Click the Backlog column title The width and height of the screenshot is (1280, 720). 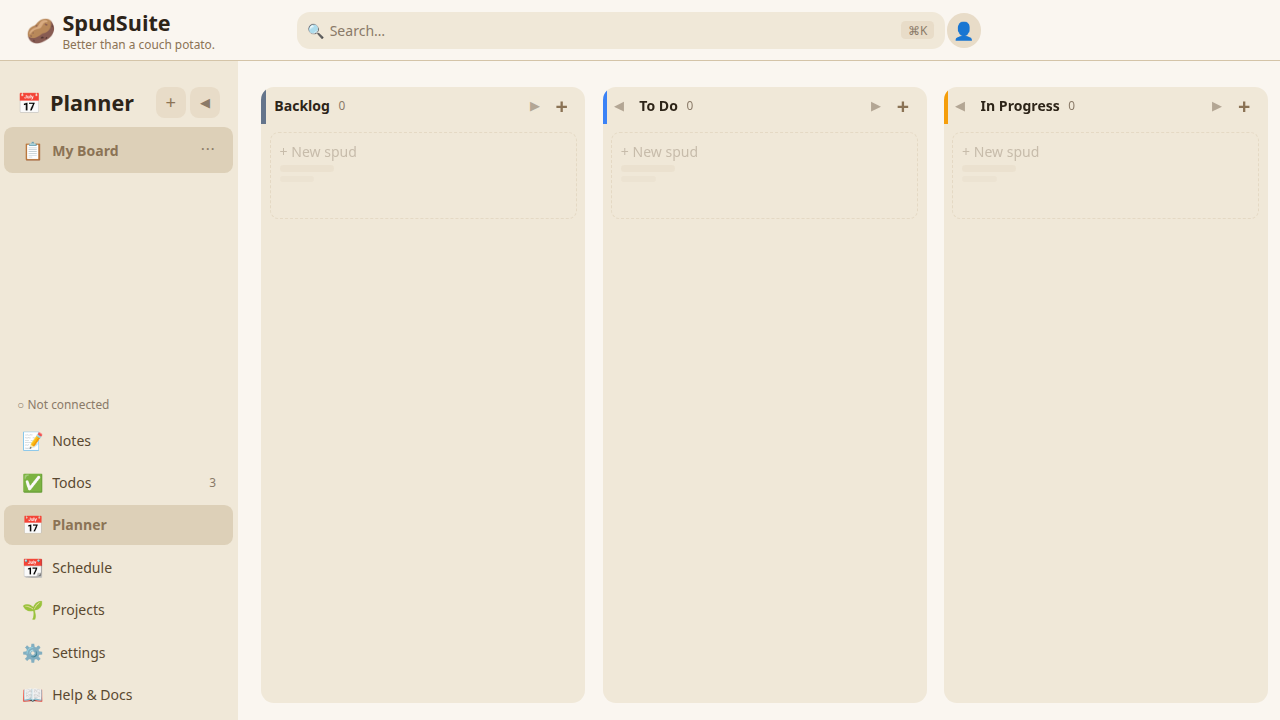point(302,106)
